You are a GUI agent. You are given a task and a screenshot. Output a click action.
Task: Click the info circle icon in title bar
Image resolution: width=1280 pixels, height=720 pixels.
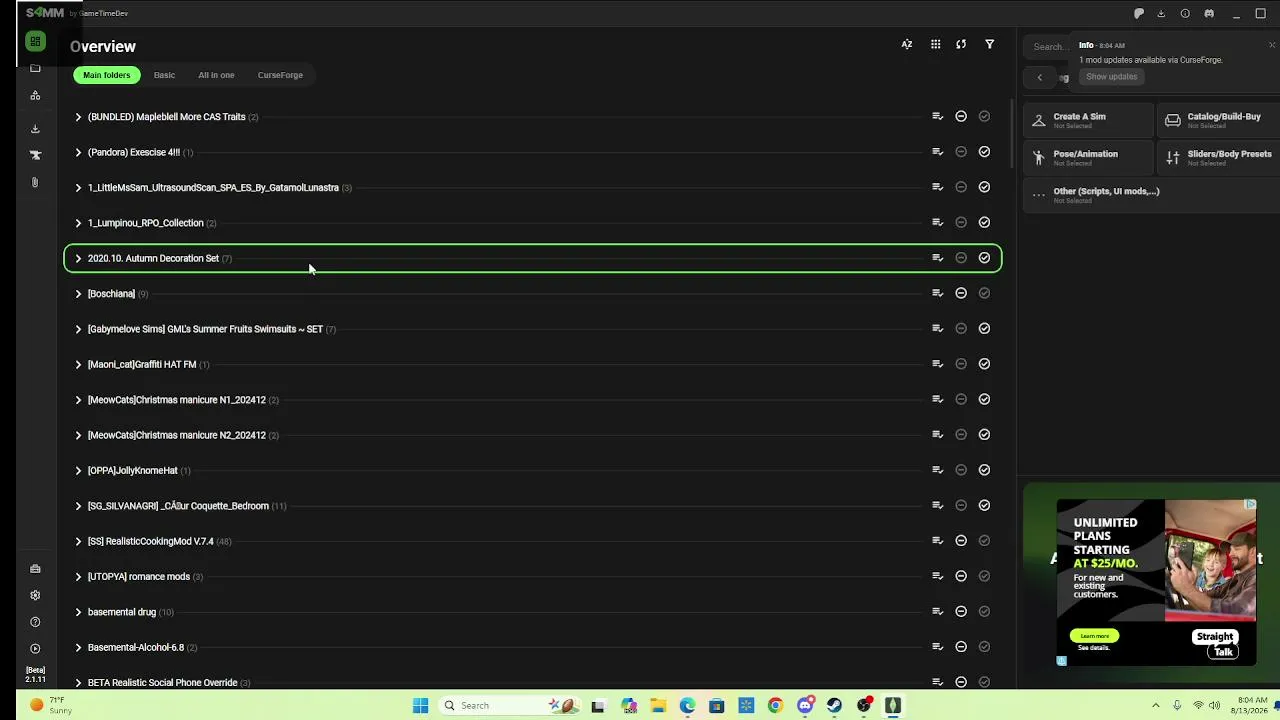[1185, 14]
